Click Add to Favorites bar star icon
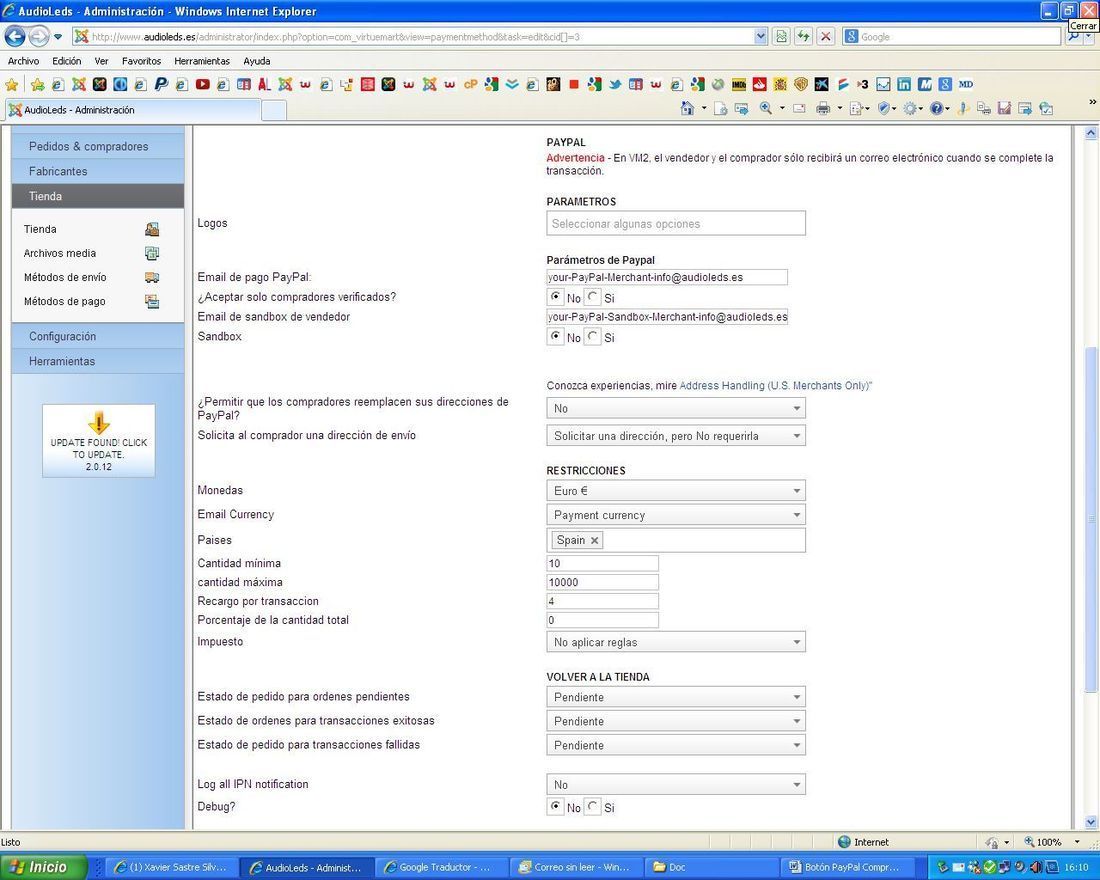The image size is (1100, 880). click(x=37, y=84)
